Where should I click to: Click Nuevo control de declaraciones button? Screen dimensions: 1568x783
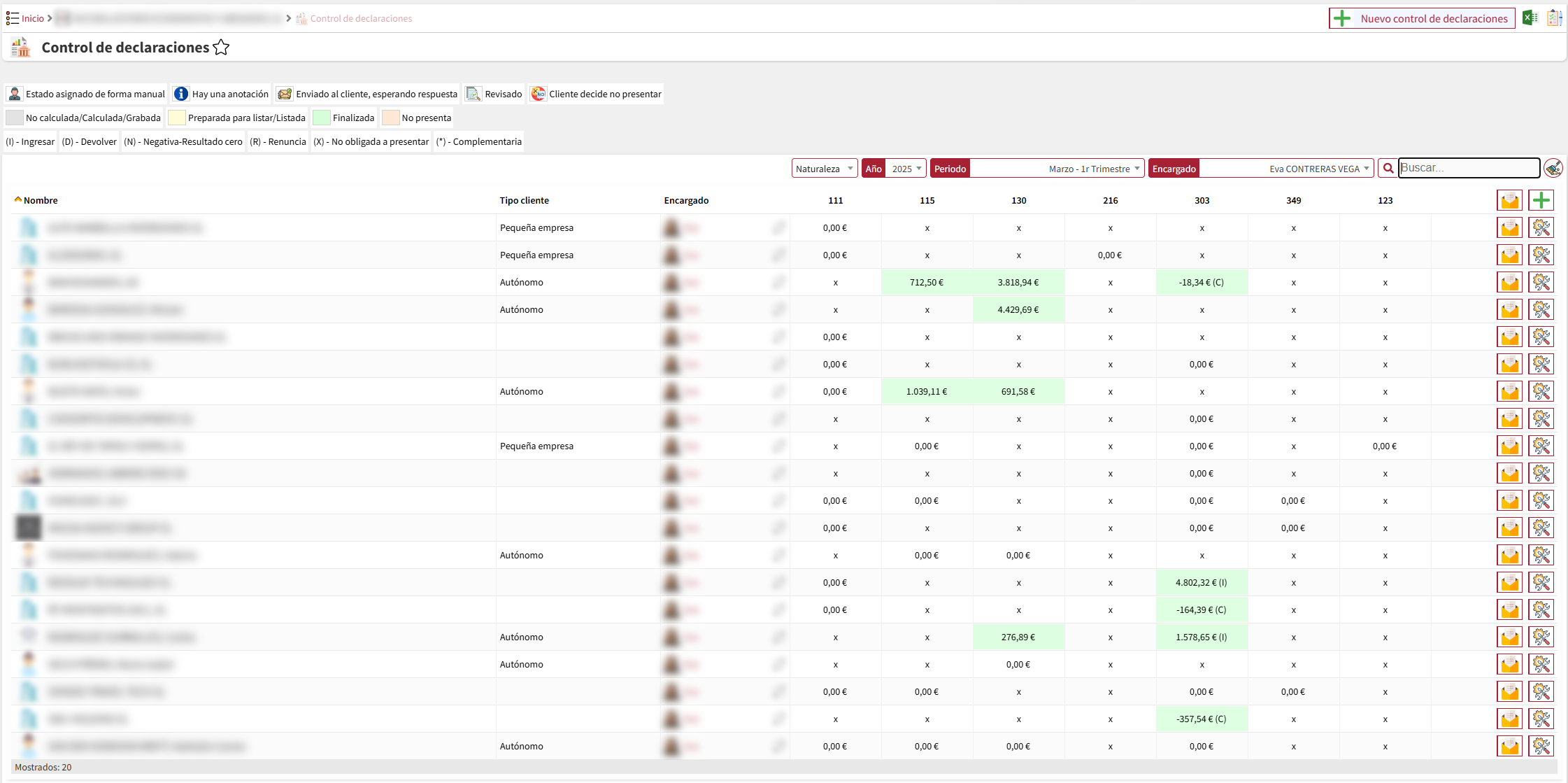pyautogui.click(x=1422, y=18)
